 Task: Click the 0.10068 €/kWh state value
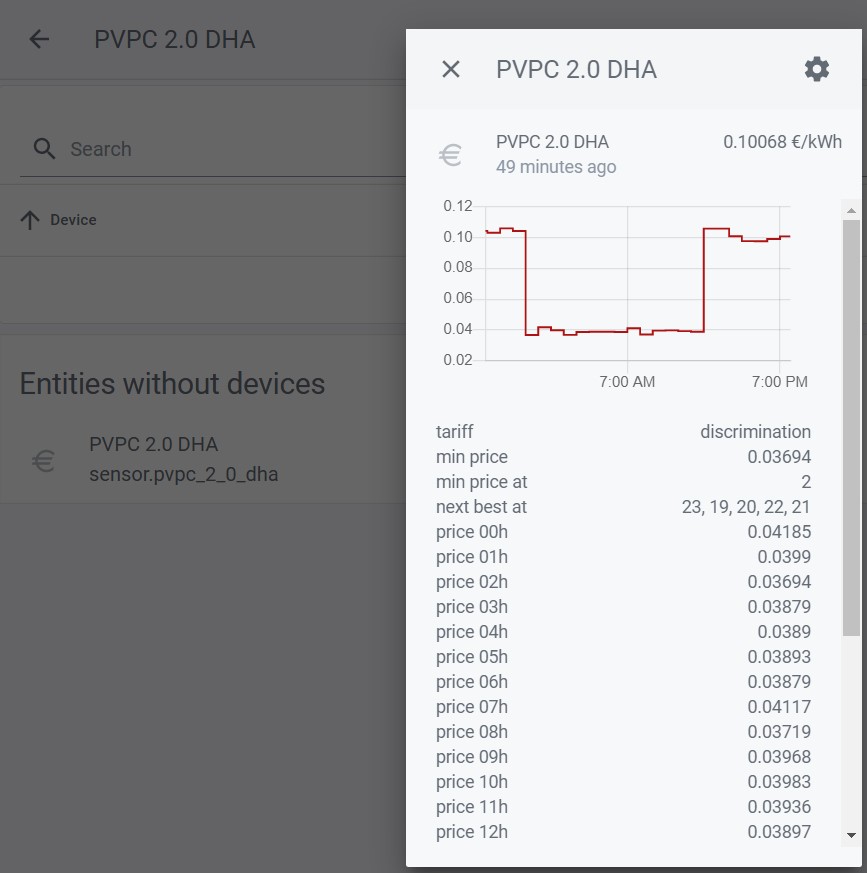point(782,142)
